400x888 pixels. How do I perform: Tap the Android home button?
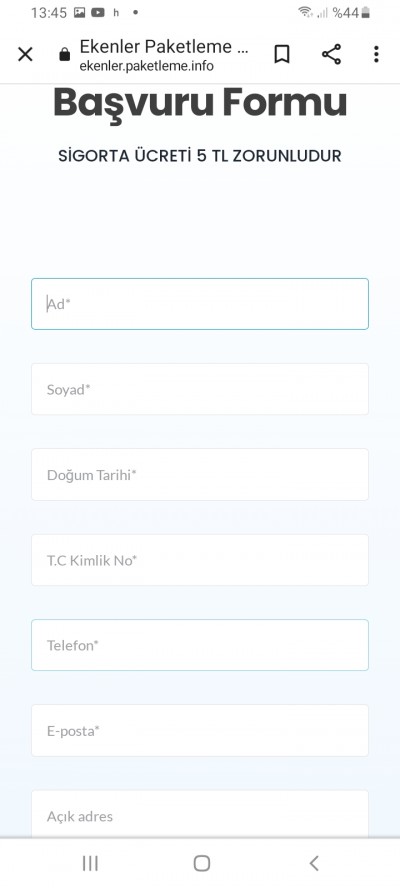point(202,863)
